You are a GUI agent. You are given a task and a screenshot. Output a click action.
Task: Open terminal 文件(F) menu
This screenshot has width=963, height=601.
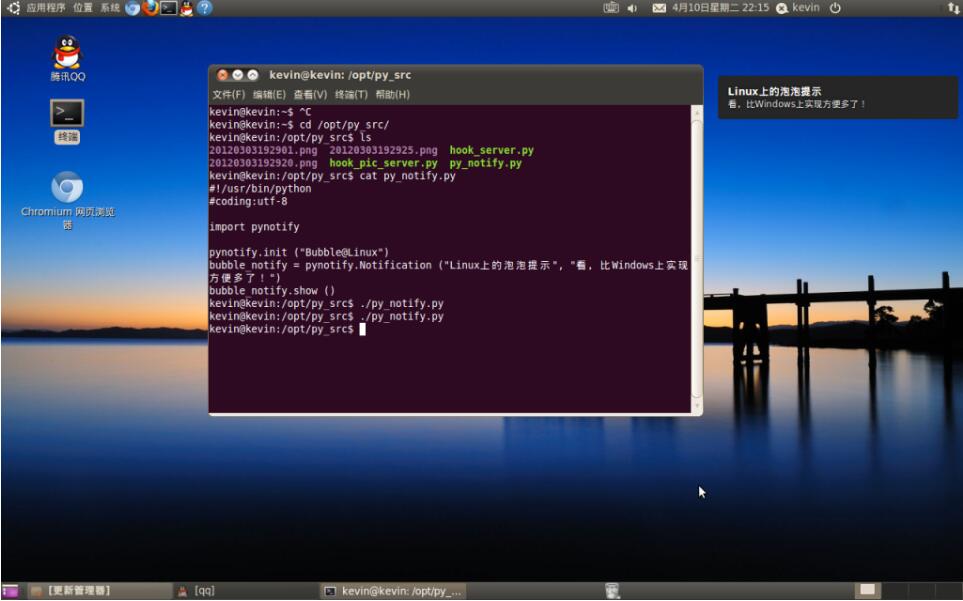[228, 95]
